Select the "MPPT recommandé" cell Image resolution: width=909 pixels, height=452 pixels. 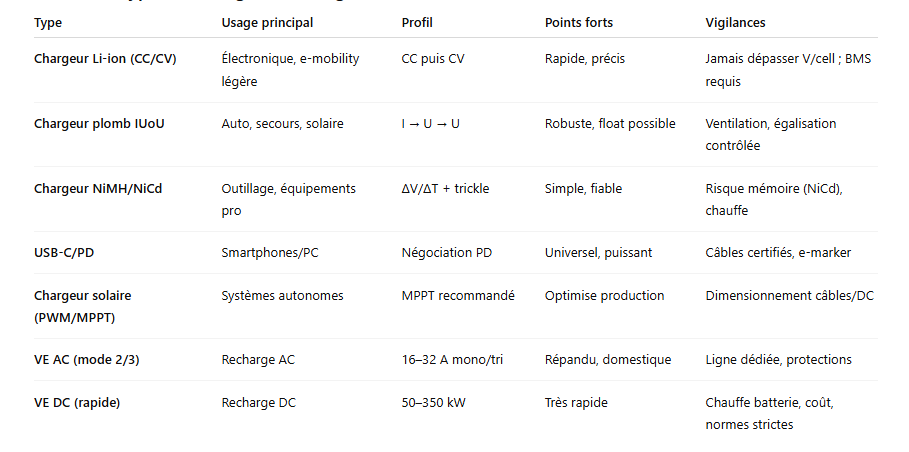458,296
